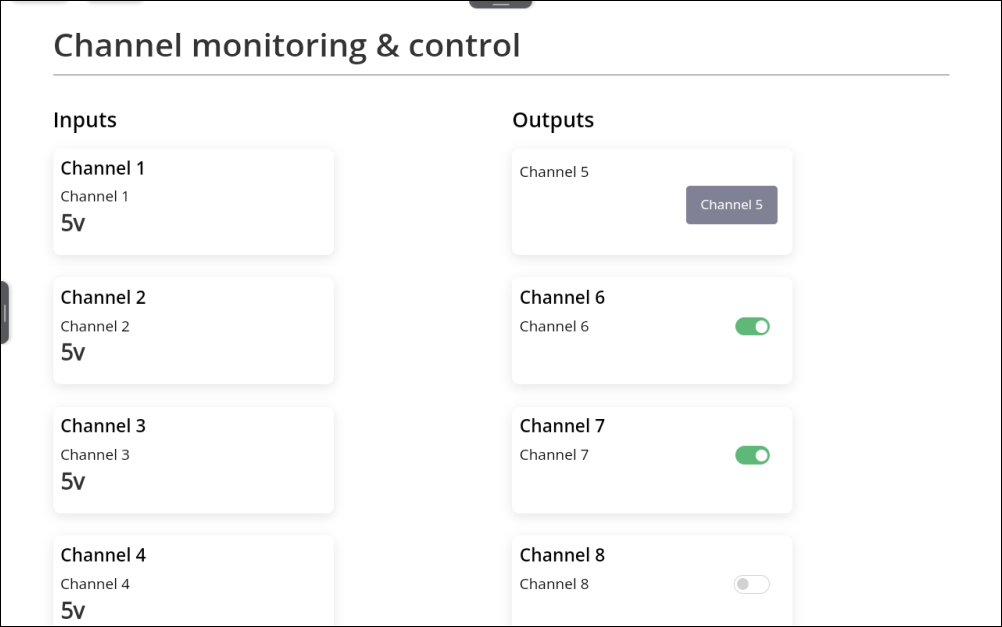Select the Channel 8 output card title
The height and width of the screenshot is (627, 1002).
[562, 555]
